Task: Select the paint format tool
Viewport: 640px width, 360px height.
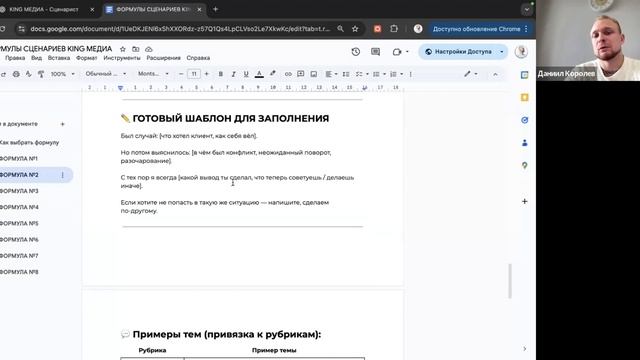Action: [x=41, y=74]
